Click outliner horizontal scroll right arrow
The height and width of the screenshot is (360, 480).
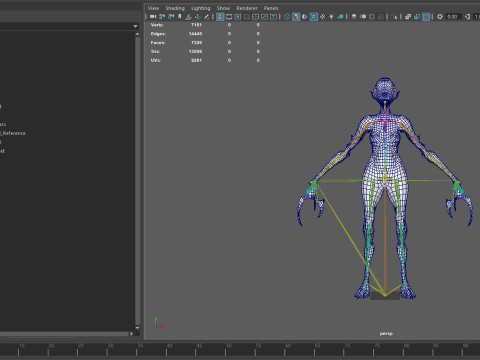coord(131,333)
